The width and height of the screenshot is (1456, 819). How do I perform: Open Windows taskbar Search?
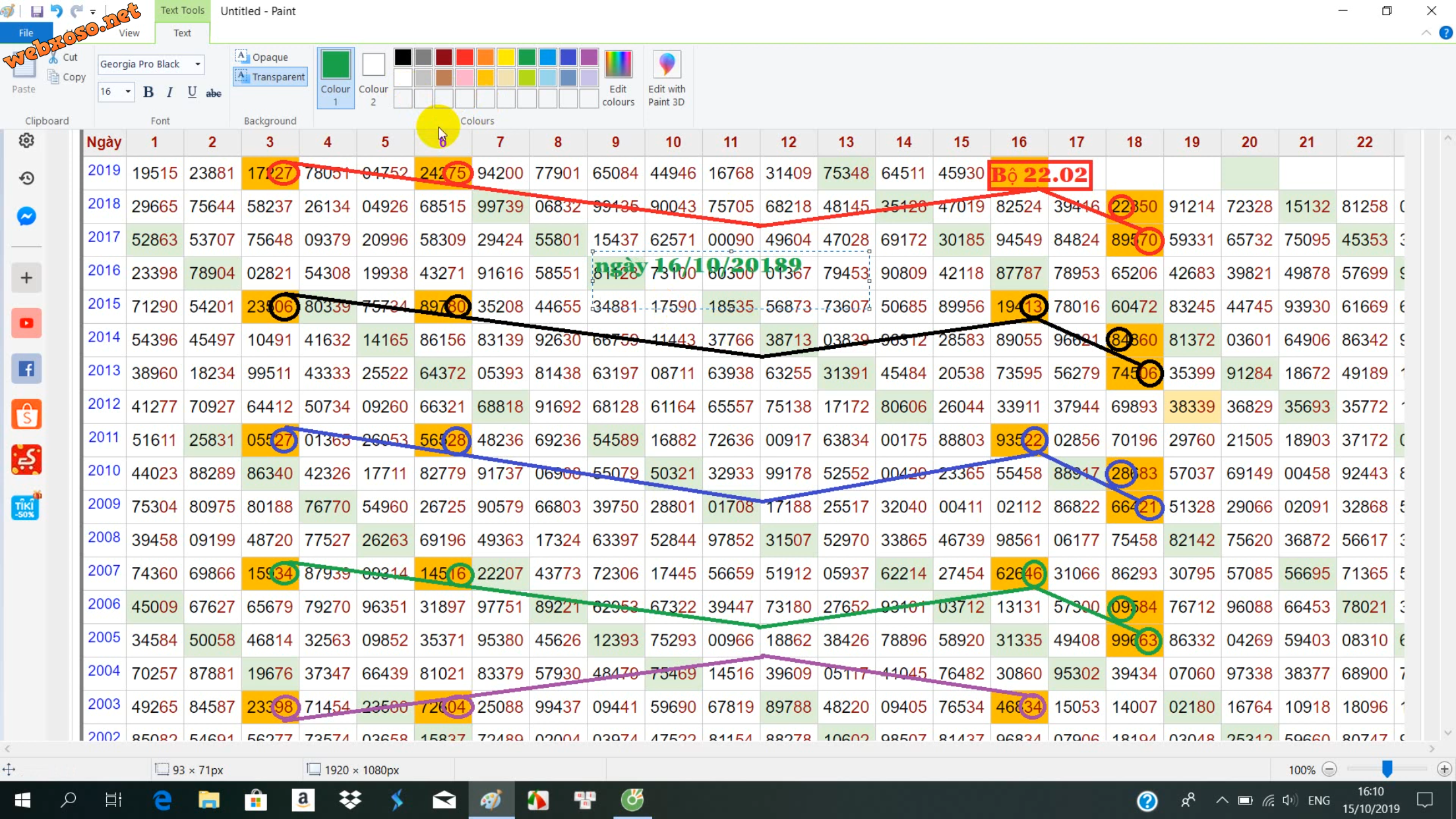(x=69, y=801)
